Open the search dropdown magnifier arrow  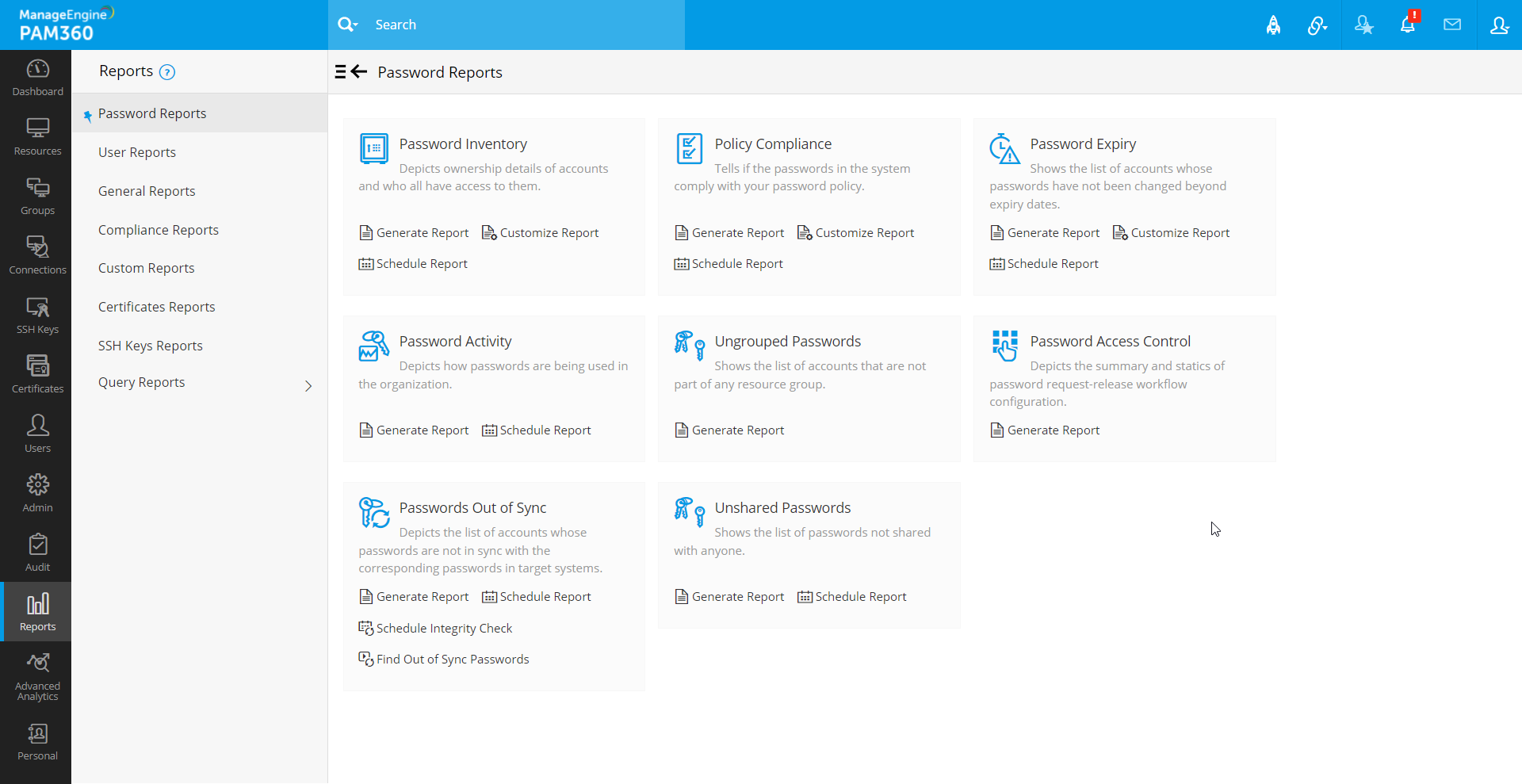(x=347, y=25)
